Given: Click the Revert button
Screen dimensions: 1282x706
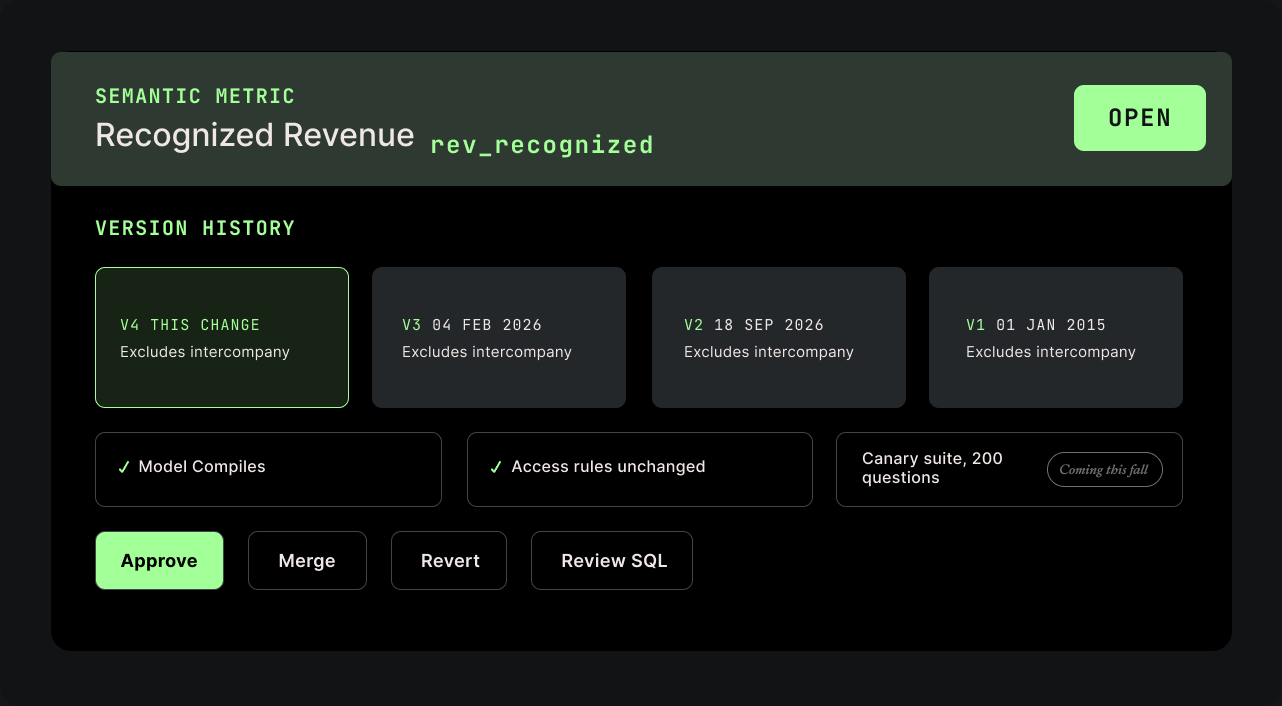Looking at the screenshot, I should (449, 561).
